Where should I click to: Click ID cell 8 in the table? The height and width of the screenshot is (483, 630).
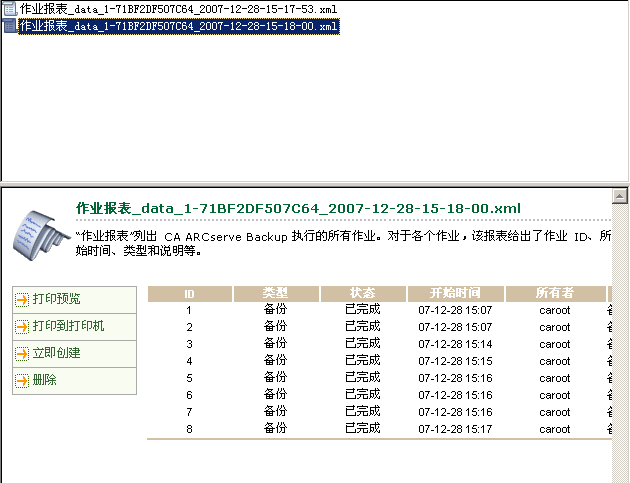[189, 429]
